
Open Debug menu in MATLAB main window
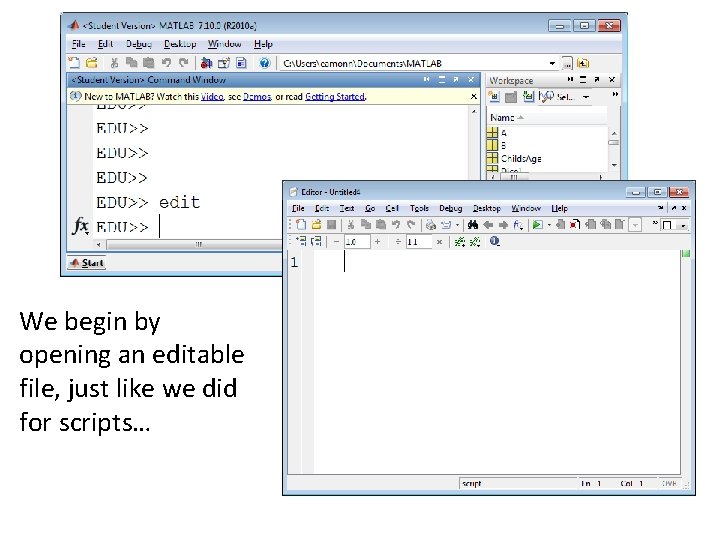[x=139, y=44]
